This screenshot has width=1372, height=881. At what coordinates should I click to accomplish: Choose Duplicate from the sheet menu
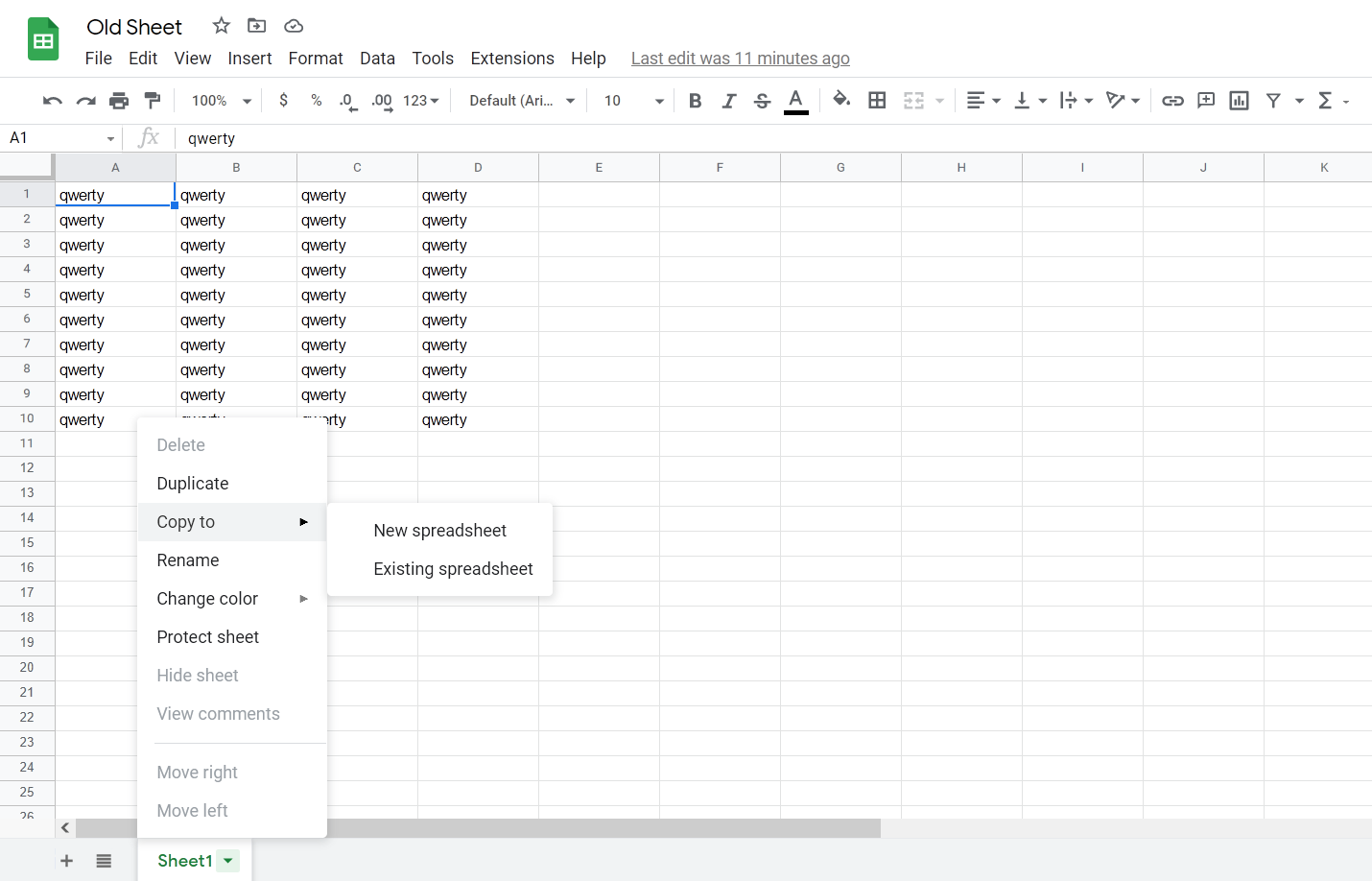point(232,484)
